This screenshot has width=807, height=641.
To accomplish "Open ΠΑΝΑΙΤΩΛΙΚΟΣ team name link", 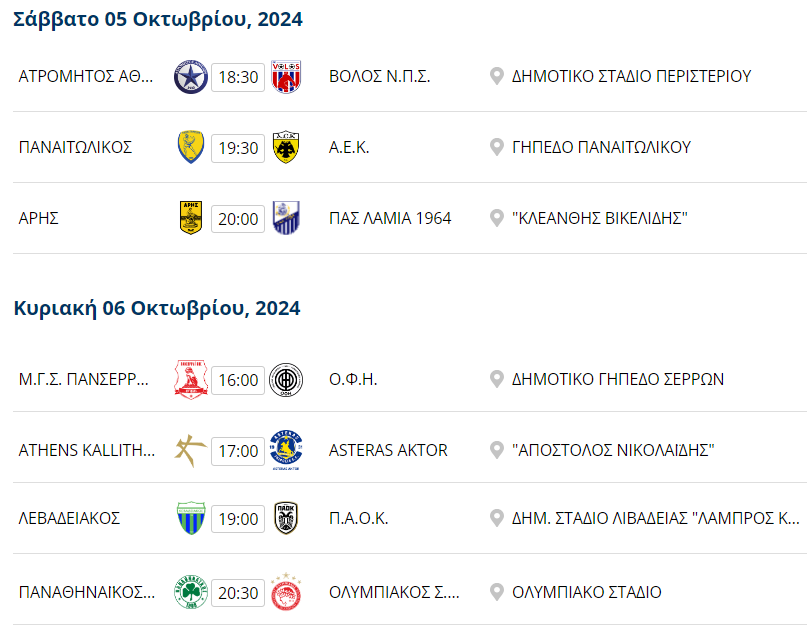I will (x=75, y=147).
